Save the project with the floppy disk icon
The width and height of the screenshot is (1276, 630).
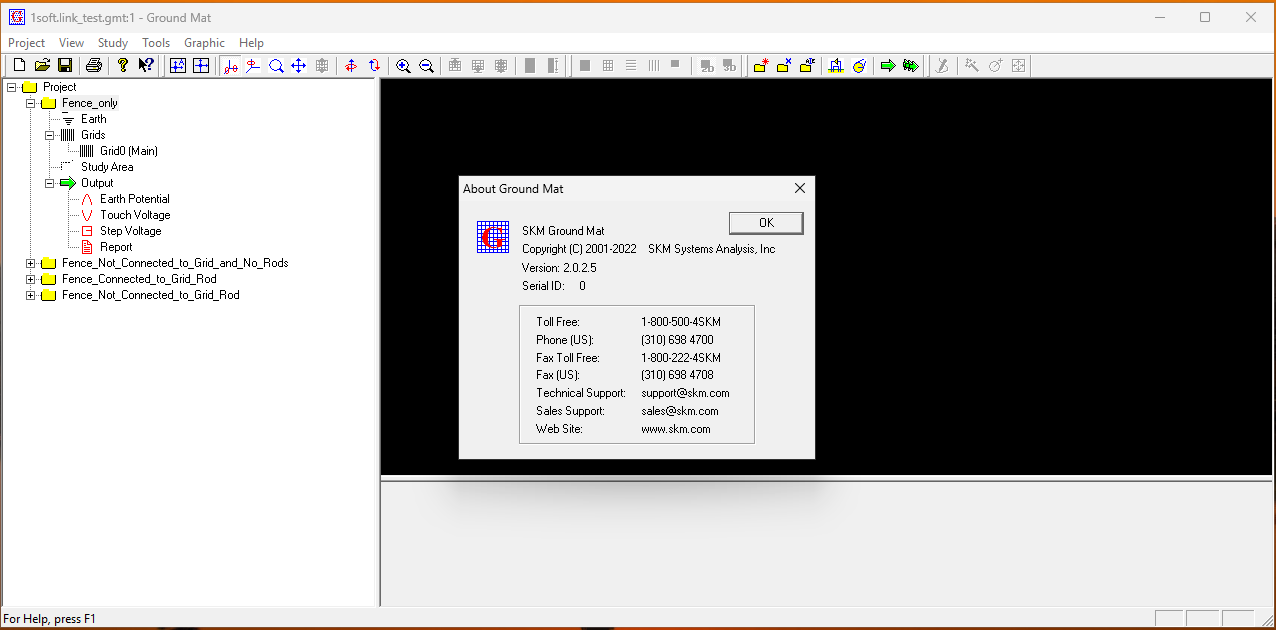point(65,66)
